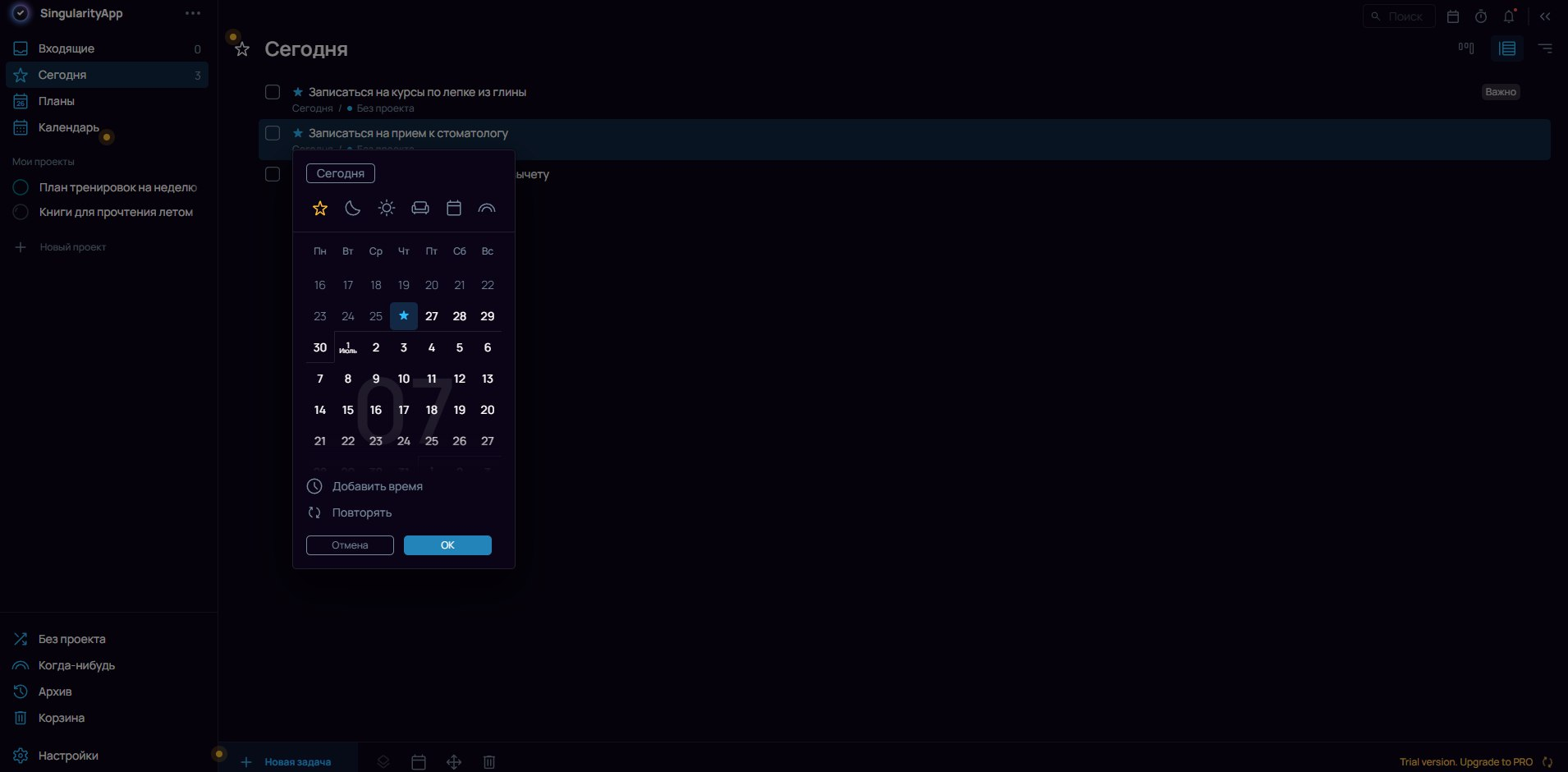
Task: Open view density slider icon near list view
Action: [1465, 48]
